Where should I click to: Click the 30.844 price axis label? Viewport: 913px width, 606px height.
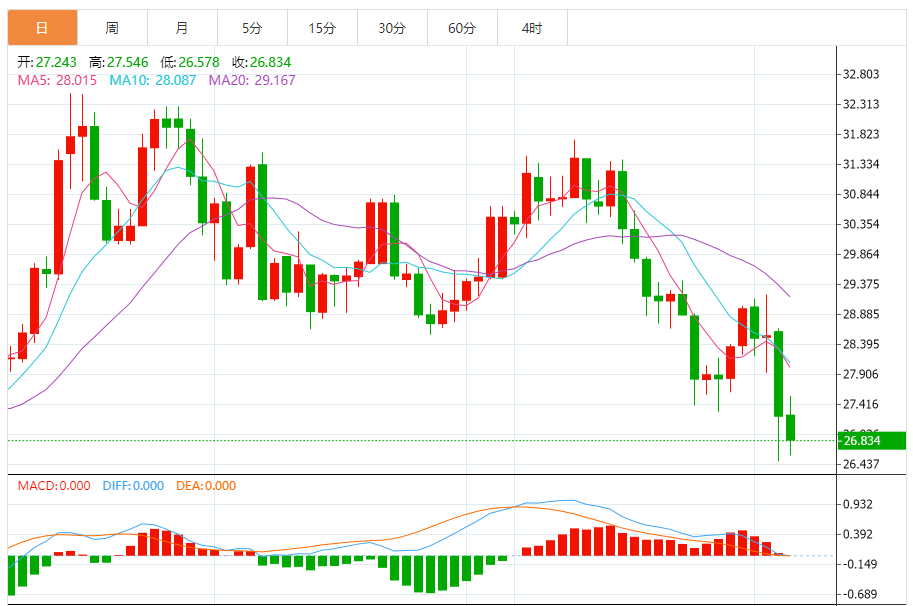pyautogui.click(x=861, y=194)
